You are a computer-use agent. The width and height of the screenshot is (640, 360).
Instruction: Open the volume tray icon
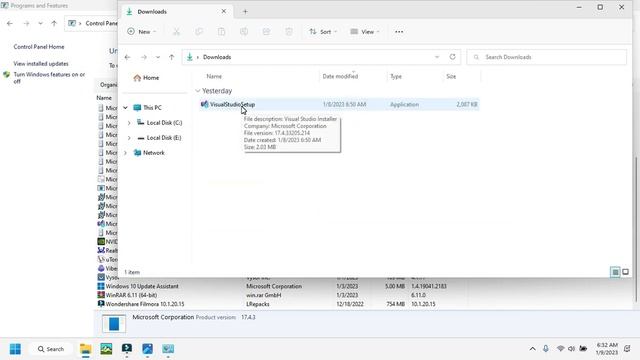coord(571,349)
